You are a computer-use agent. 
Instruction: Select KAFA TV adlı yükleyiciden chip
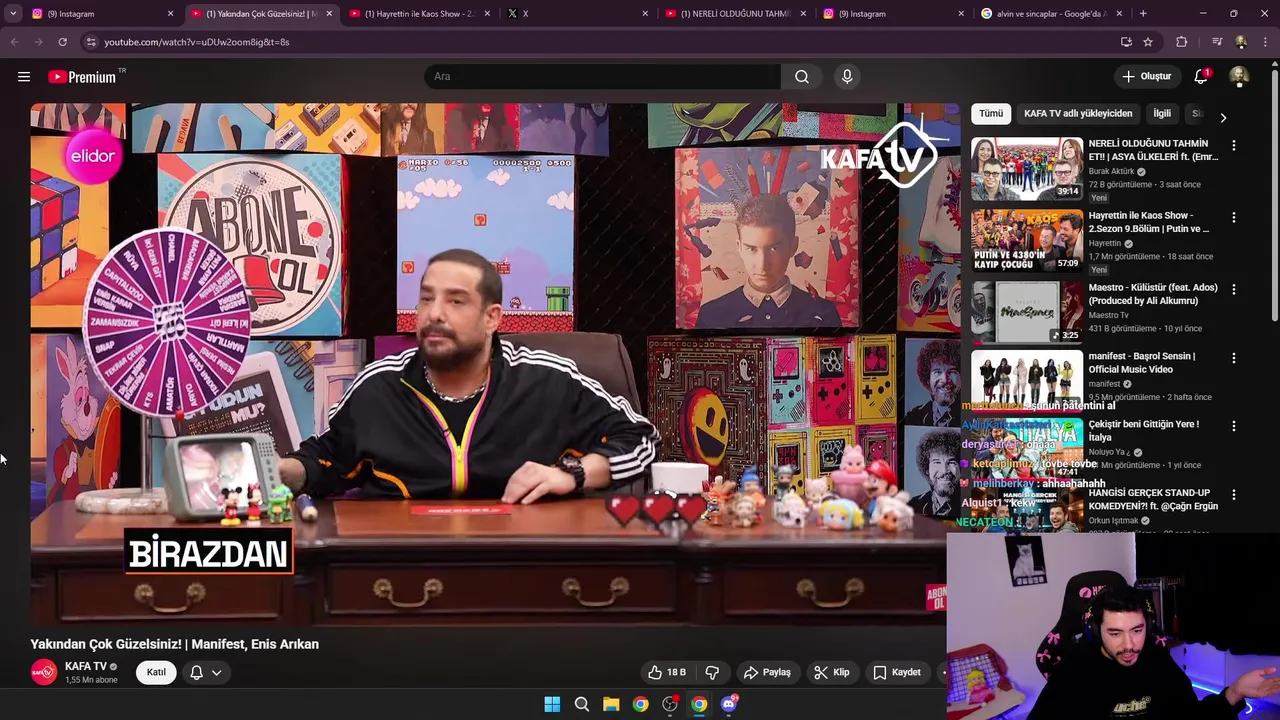click(x=1078, y=114)
